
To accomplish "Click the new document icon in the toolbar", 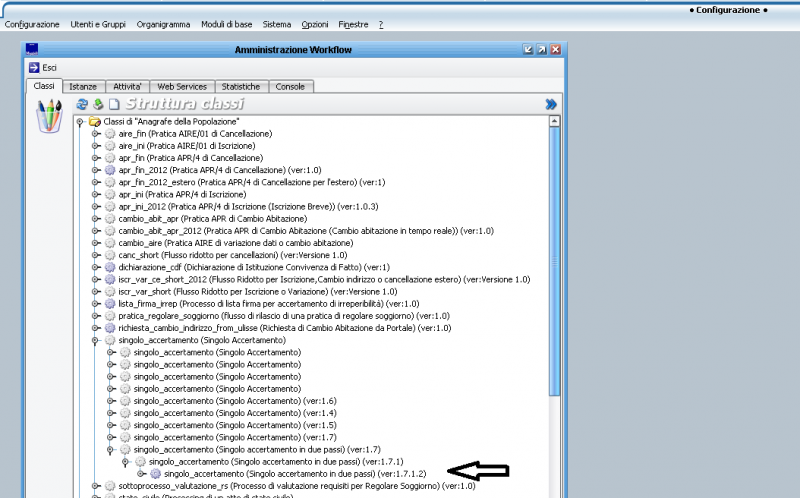I will click(114, 104).
